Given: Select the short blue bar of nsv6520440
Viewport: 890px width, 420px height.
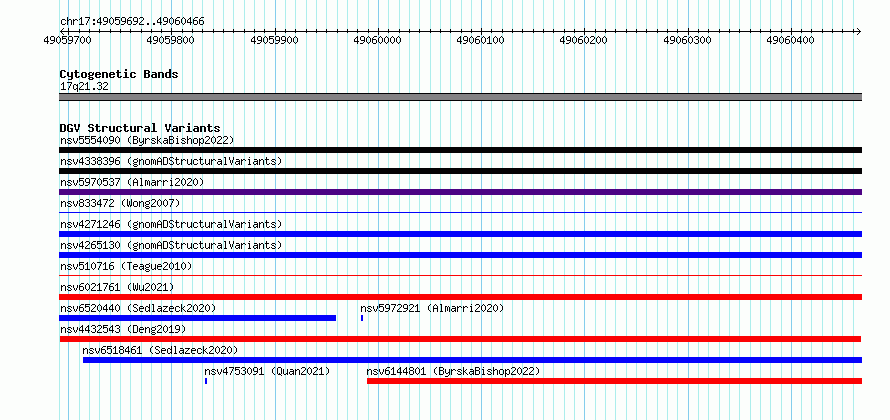Looking at the screenshot, I should 198,318.
